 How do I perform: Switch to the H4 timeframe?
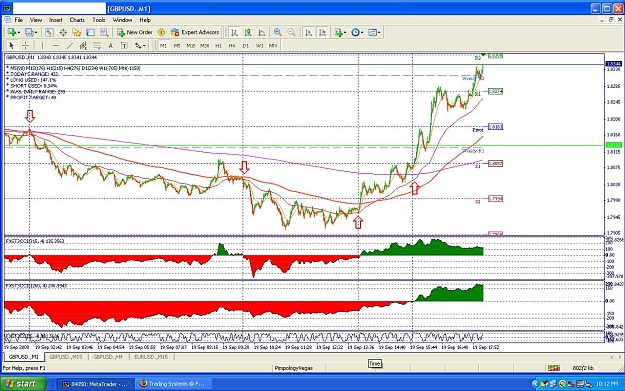tap(232, 46)
